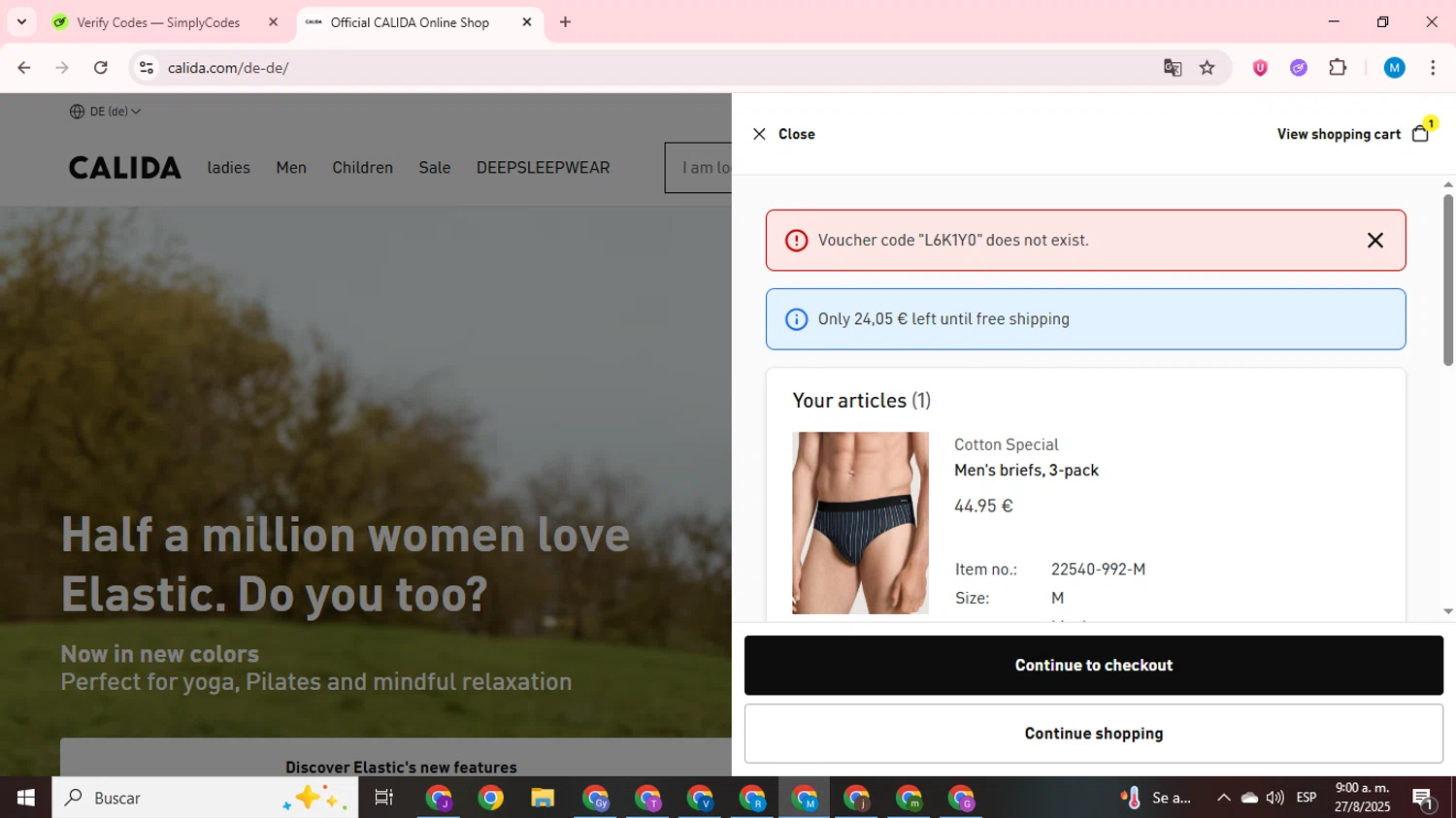
Task: Click the address bar URL
Action: click(x=228, y=68)
